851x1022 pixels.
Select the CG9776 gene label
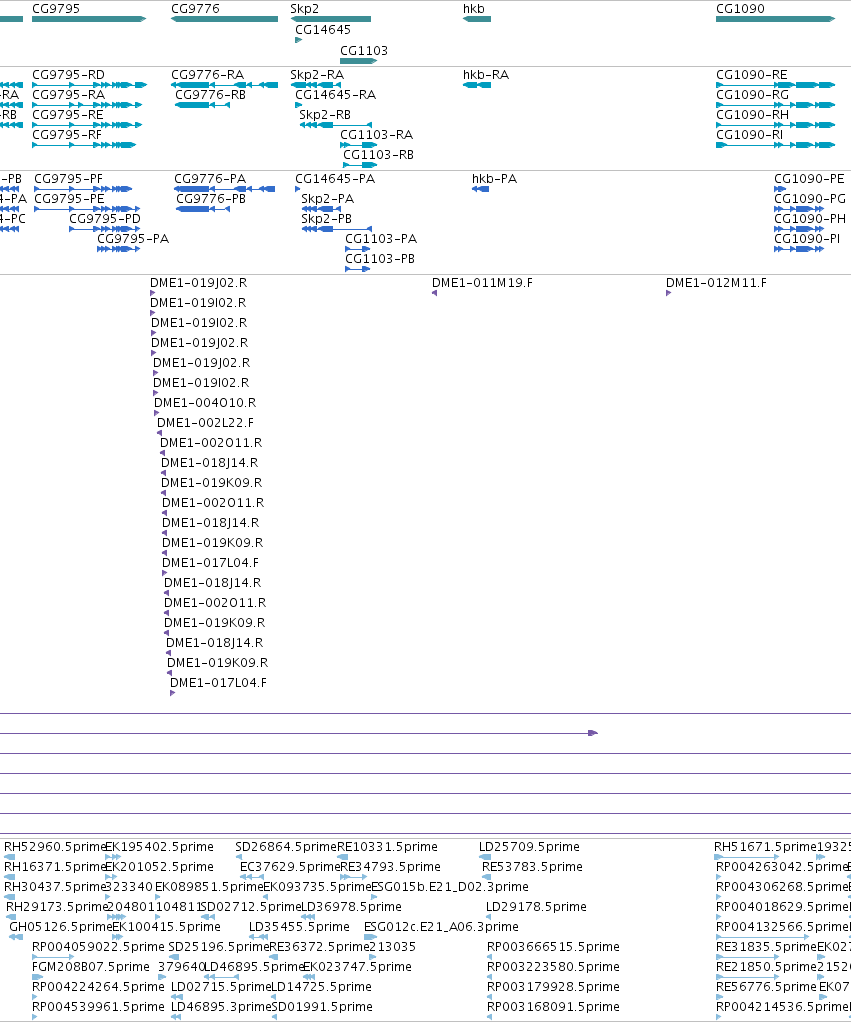click(x=195, y=9)
